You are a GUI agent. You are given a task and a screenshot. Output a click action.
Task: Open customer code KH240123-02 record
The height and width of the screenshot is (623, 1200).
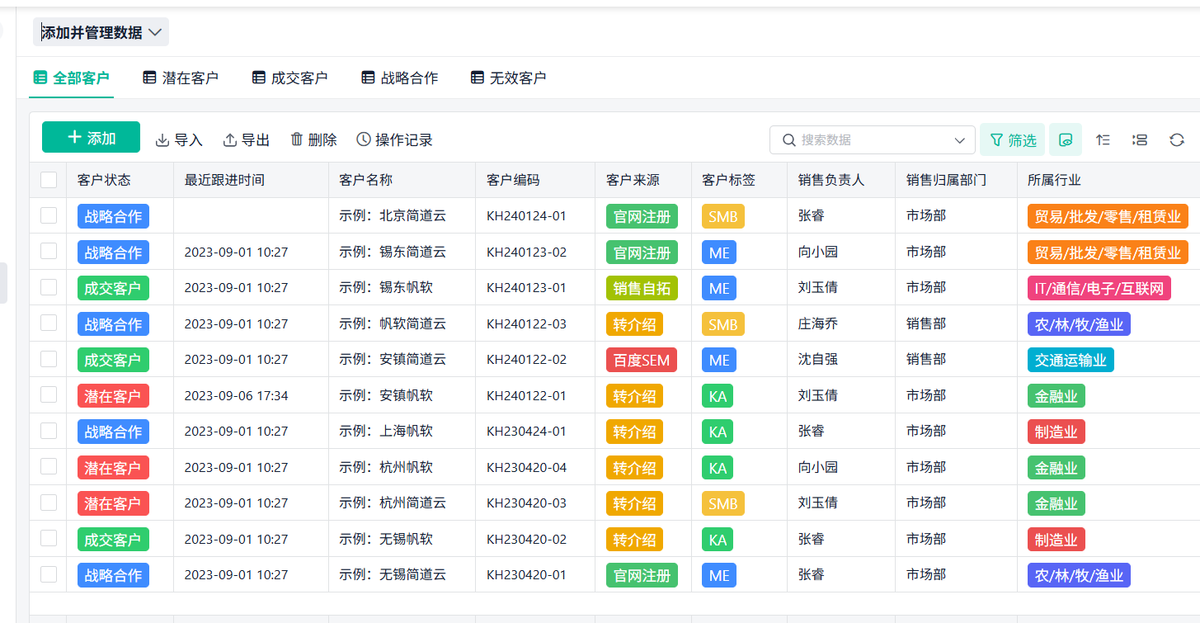[526, 252]
